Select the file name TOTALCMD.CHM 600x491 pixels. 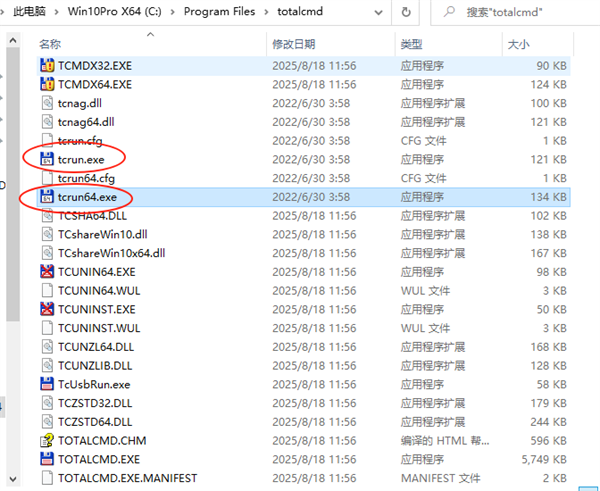point(102,440)
